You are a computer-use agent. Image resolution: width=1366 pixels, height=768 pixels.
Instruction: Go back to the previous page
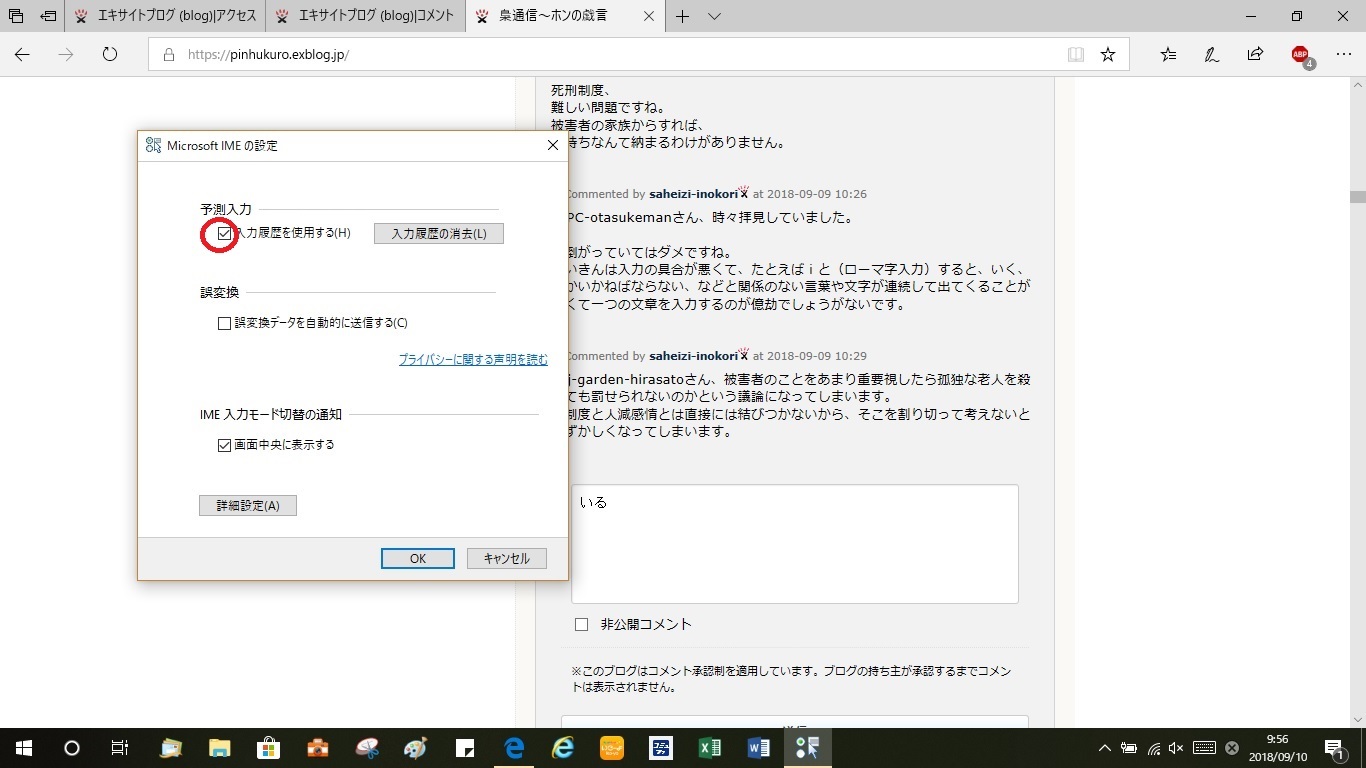[x=22, y=55]
